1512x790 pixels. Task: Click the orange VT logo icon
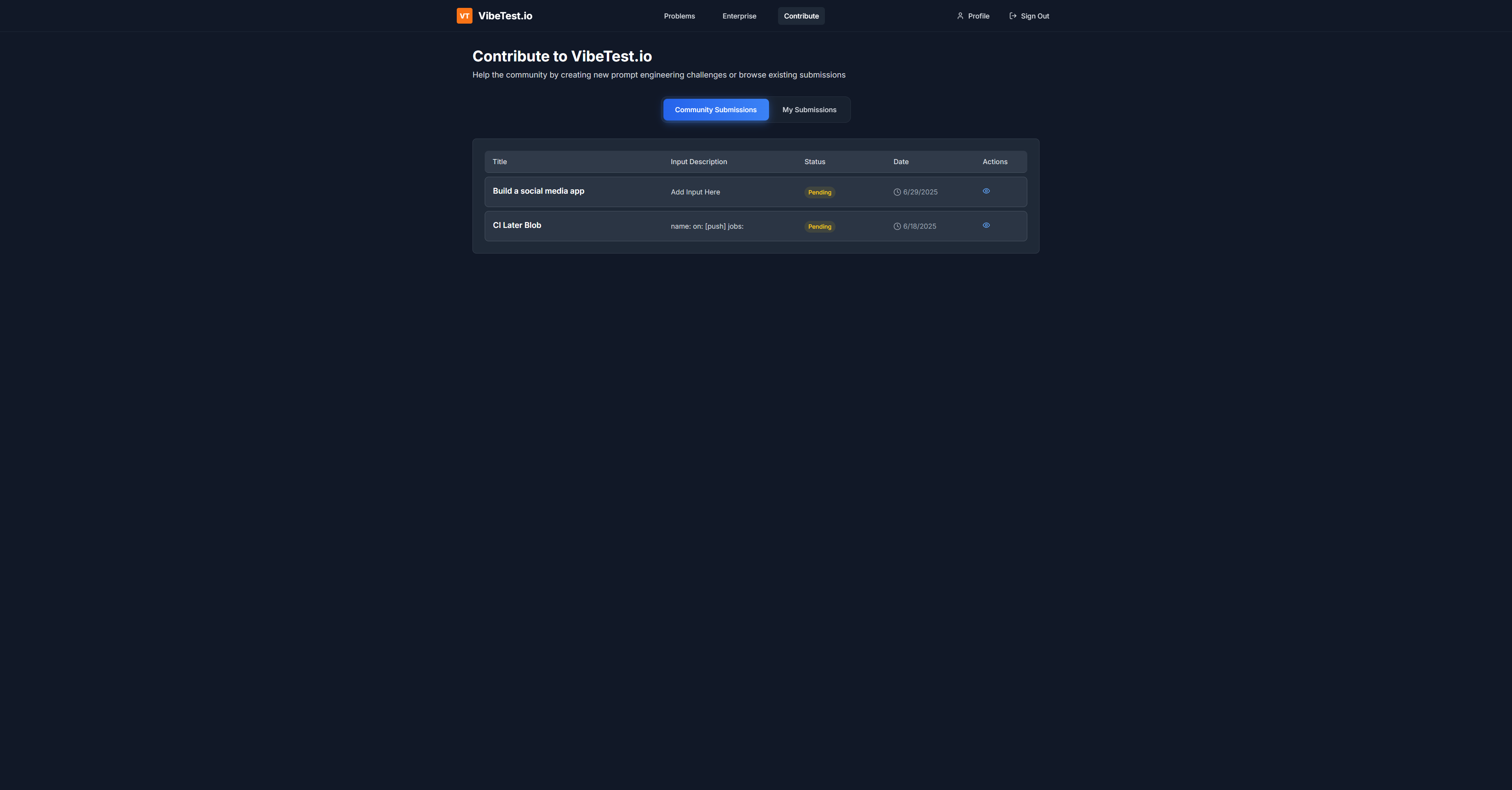[464, 16]
